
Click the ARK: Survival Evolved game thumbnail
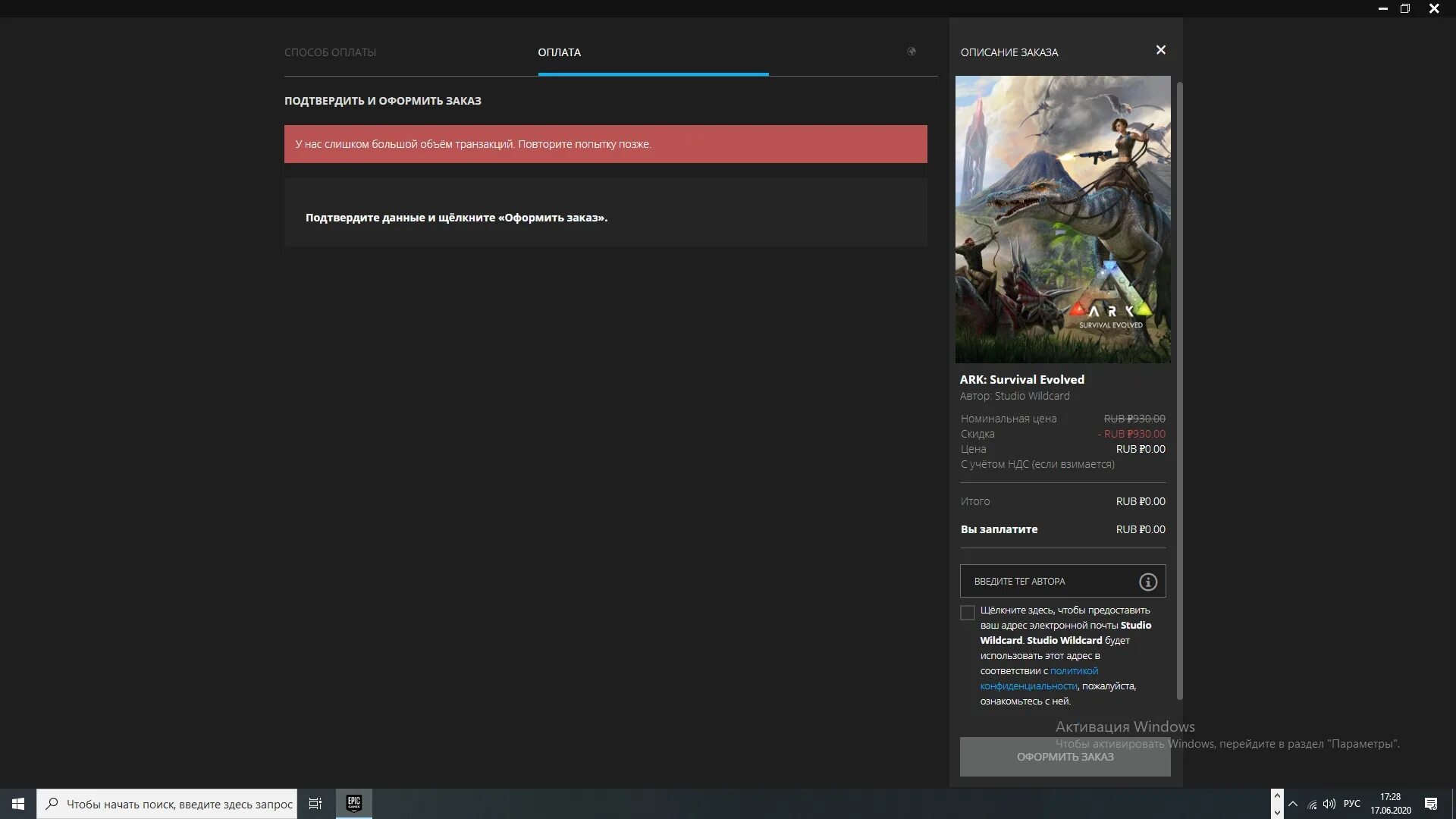click(1062, 219)
